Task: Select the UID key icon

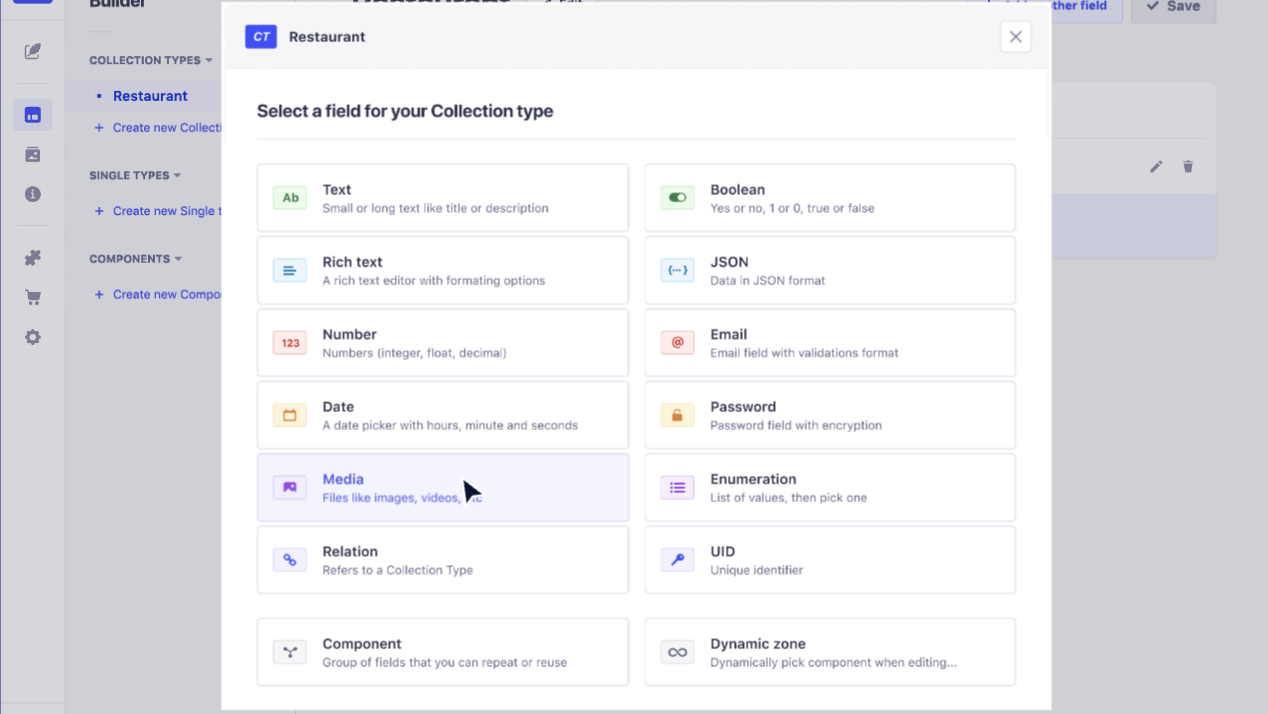Action: point(677,559)
